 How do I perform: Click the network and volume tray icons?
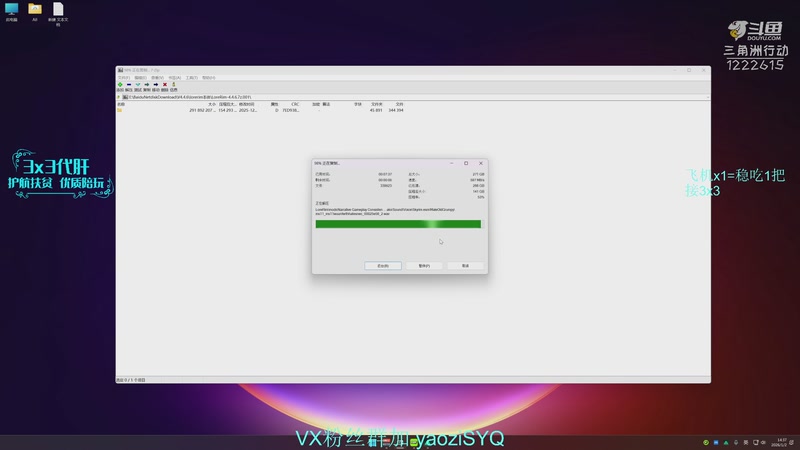point(759,442)
